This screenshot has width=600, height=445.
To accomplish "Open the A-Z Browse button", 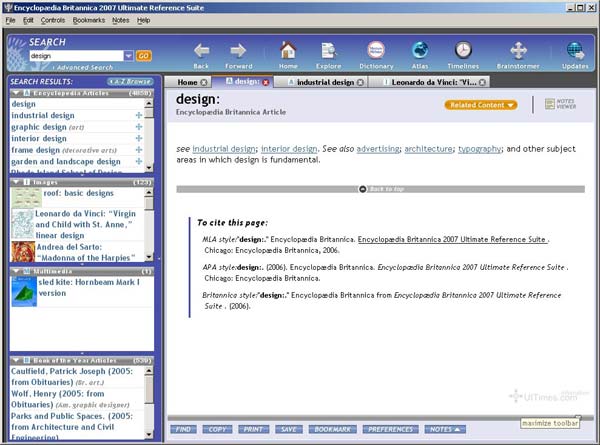I will 130,82.
